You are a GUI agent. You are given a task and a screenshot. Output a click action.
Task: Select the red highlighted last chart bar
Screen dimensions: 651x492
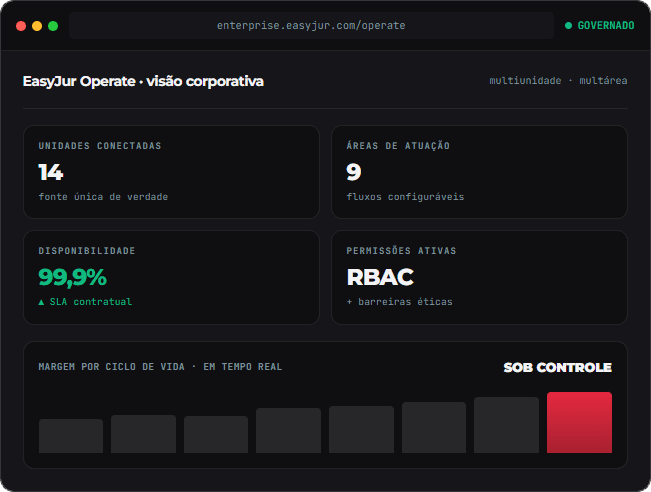580,422
